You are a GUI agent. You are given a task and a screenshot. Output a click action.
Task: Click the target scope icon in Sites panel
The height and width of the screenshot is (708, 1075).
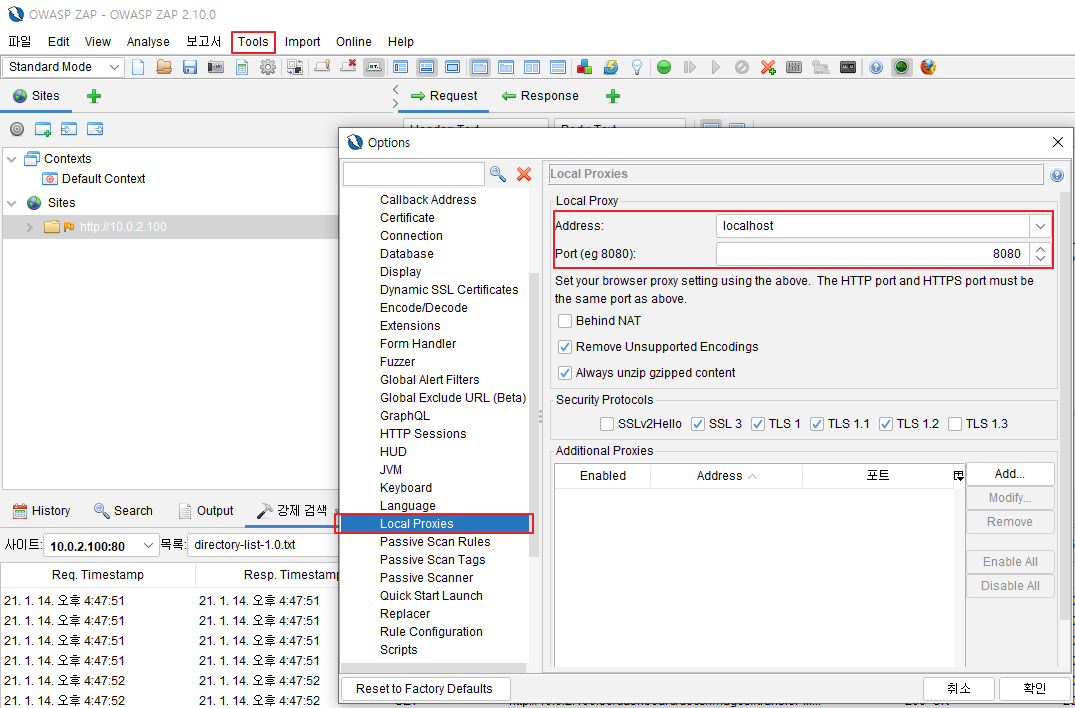(x=17, y=129)
